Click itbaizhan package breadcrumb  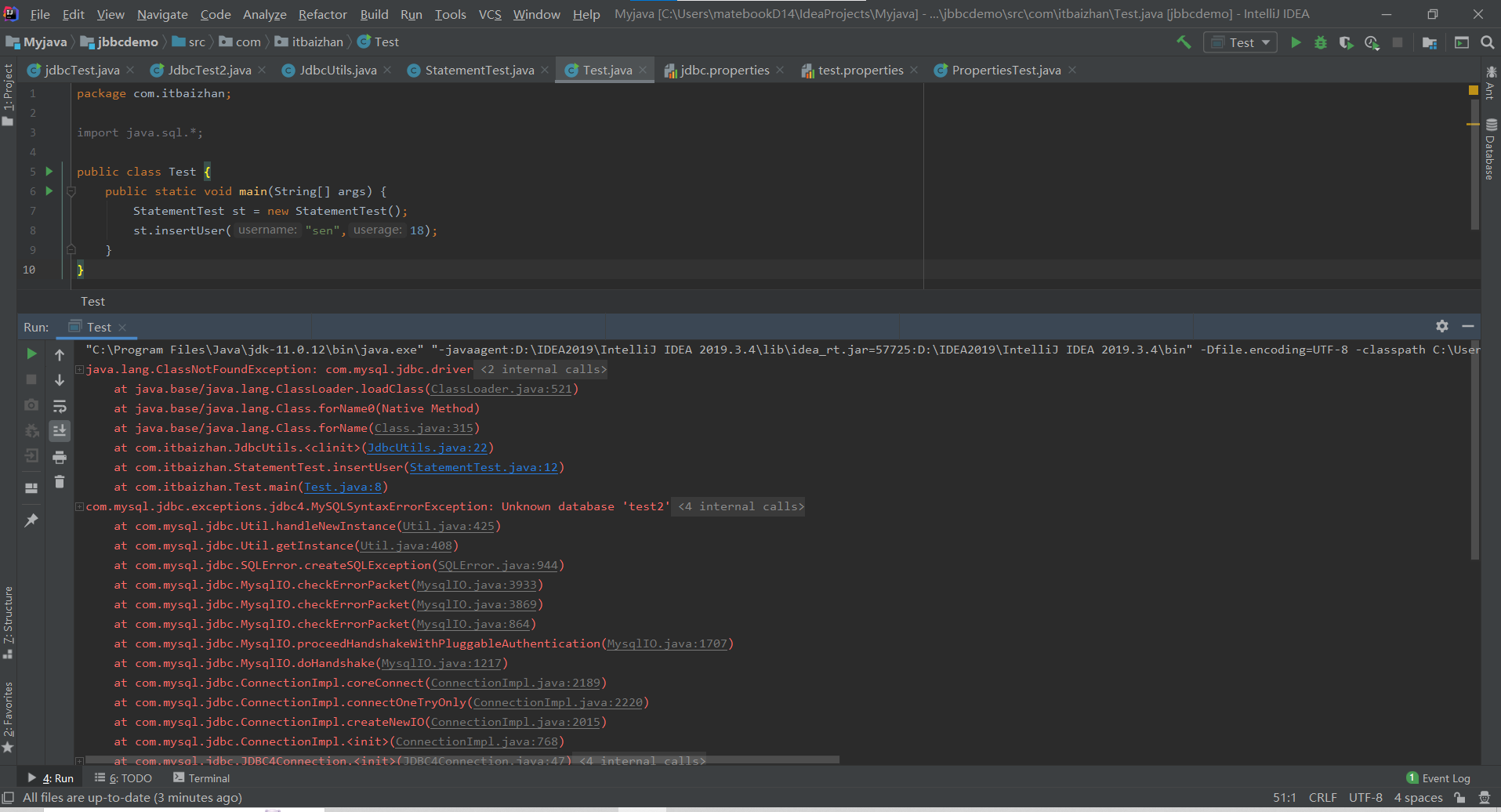(310, 42)
